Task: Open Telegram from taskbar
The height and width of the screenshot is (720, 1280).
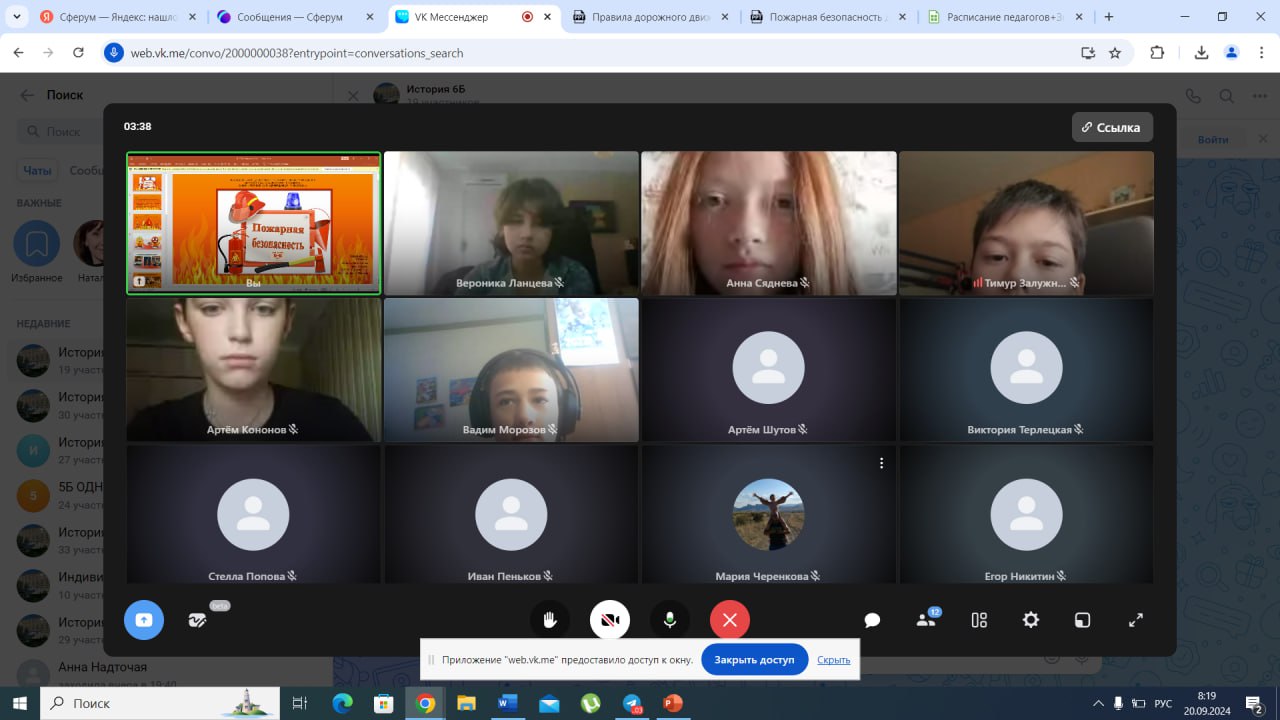Action: [x=632, y=703]
